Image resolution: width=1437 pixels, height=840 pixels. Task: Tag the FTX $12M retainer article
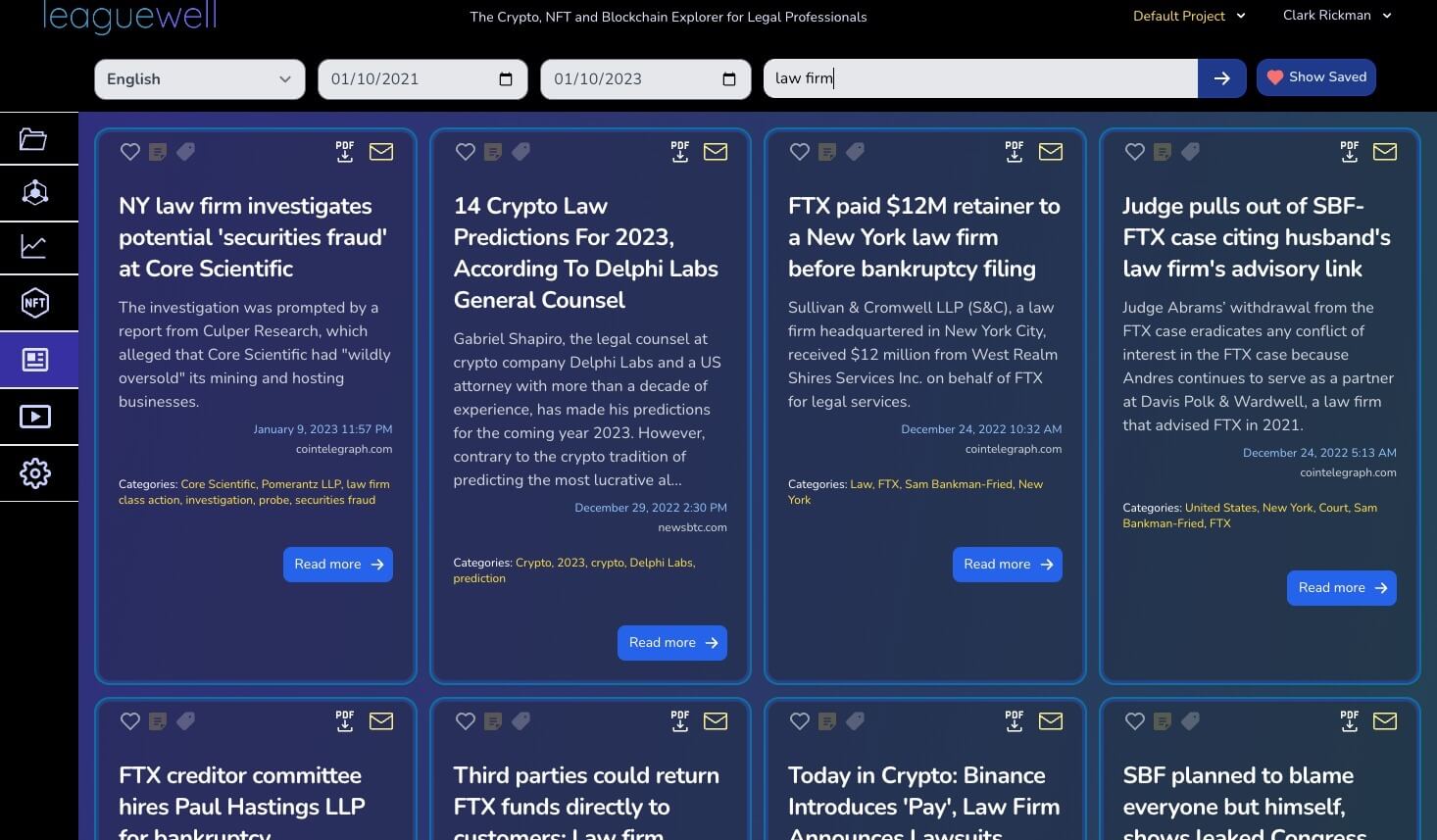coord(855,152)
